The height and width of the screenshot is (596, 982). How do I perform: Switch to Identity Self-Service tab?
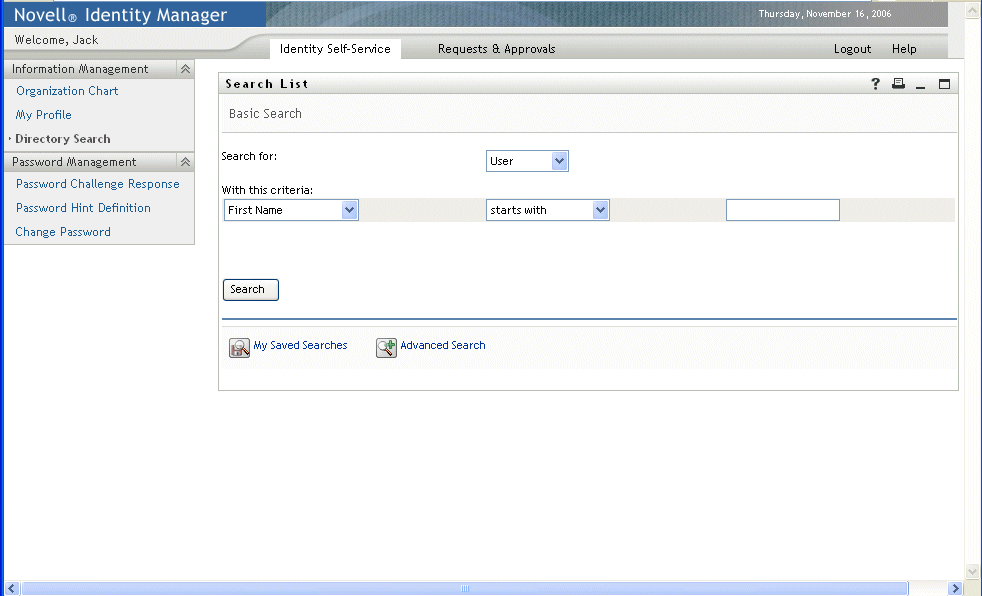coord(335,49)
